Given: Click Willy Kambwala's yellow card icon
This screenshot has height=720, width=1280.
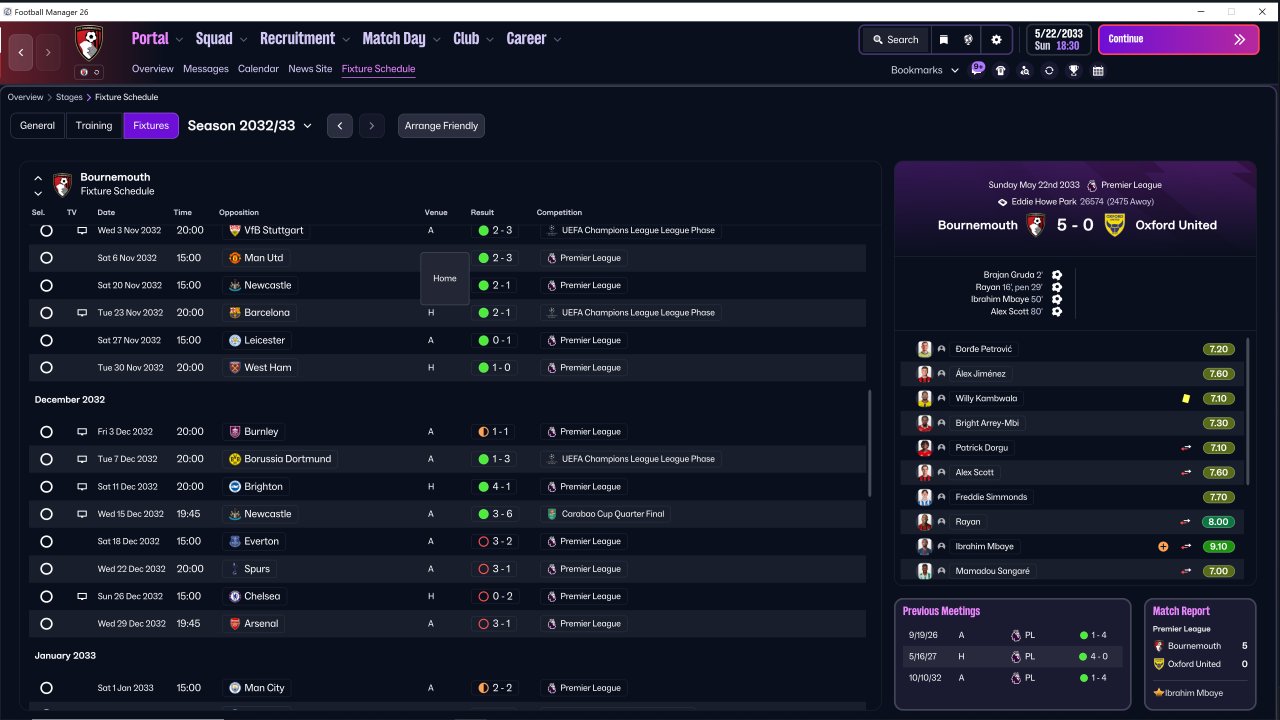Looking at the screenshot, I should [1186, 398].
